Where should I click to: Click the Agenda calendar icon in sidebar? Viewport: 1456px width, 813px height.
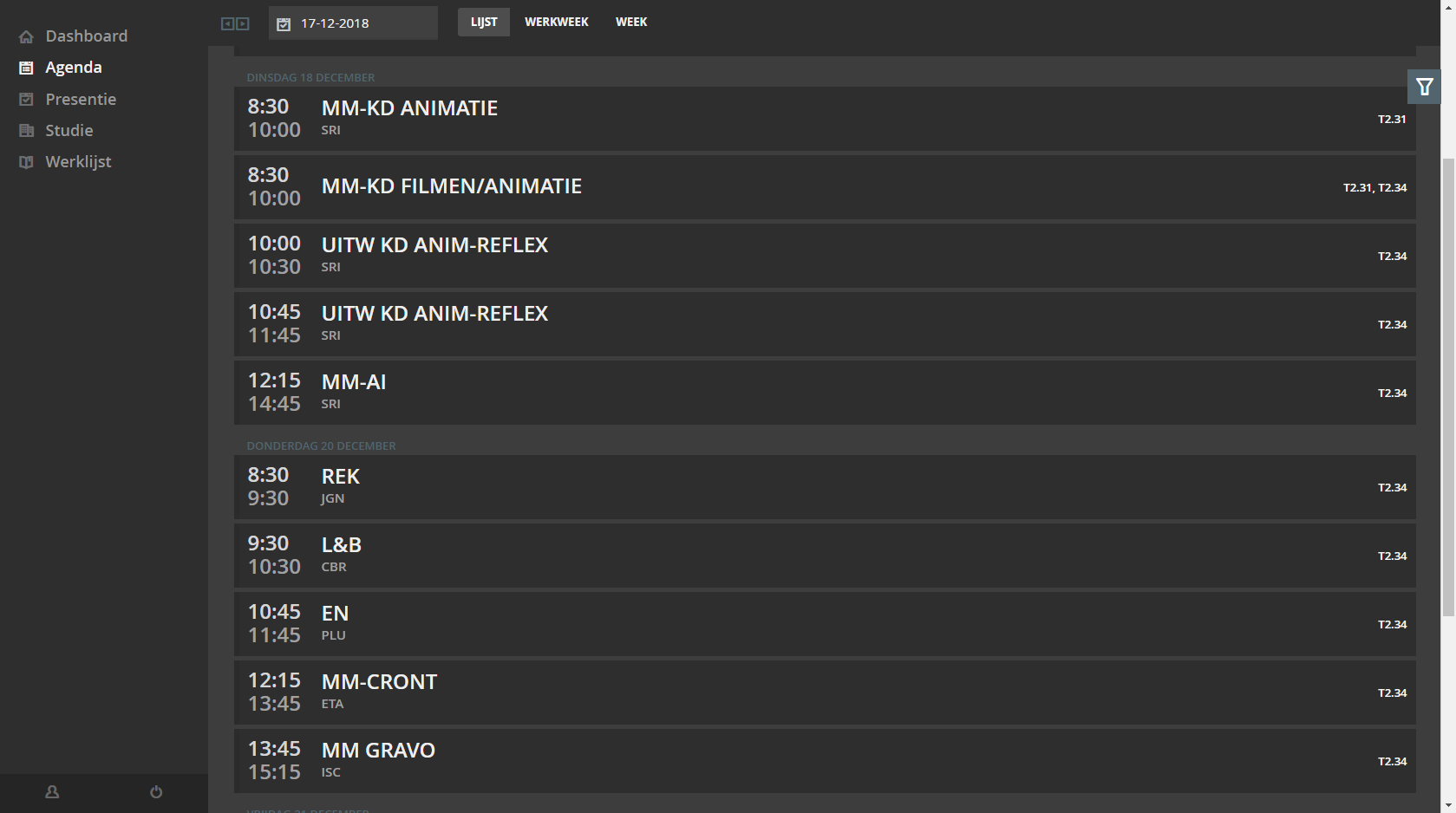(26, 68)
